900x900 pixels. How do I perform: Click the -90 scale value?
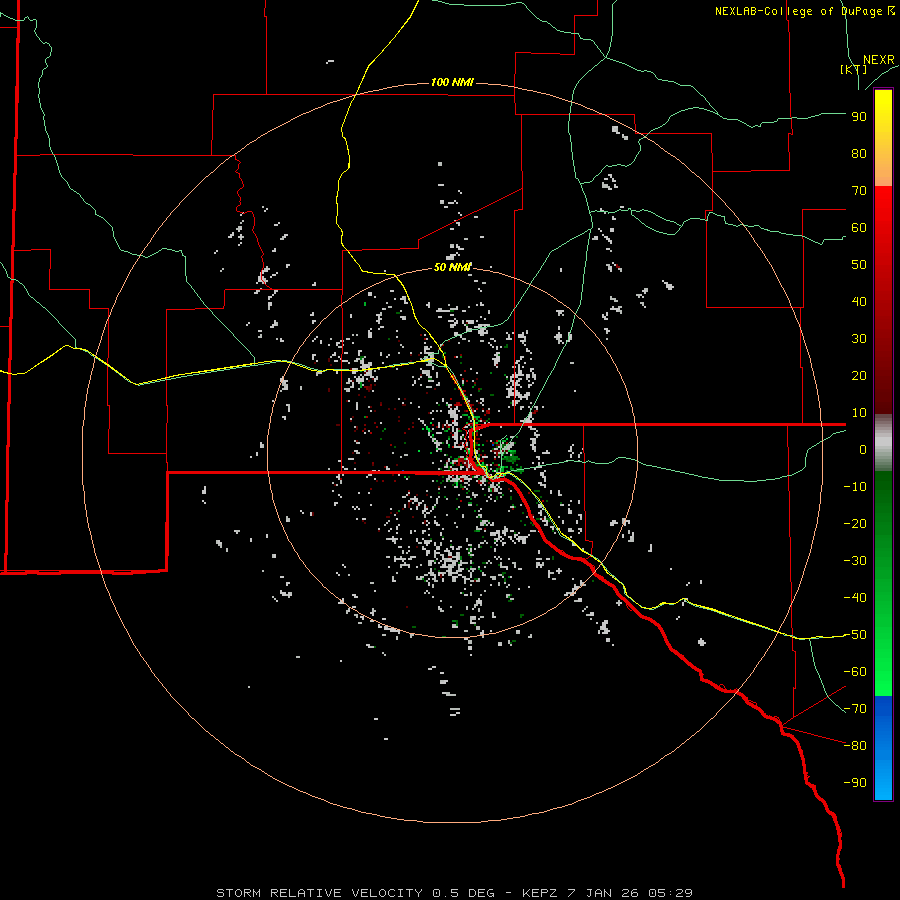855,783
